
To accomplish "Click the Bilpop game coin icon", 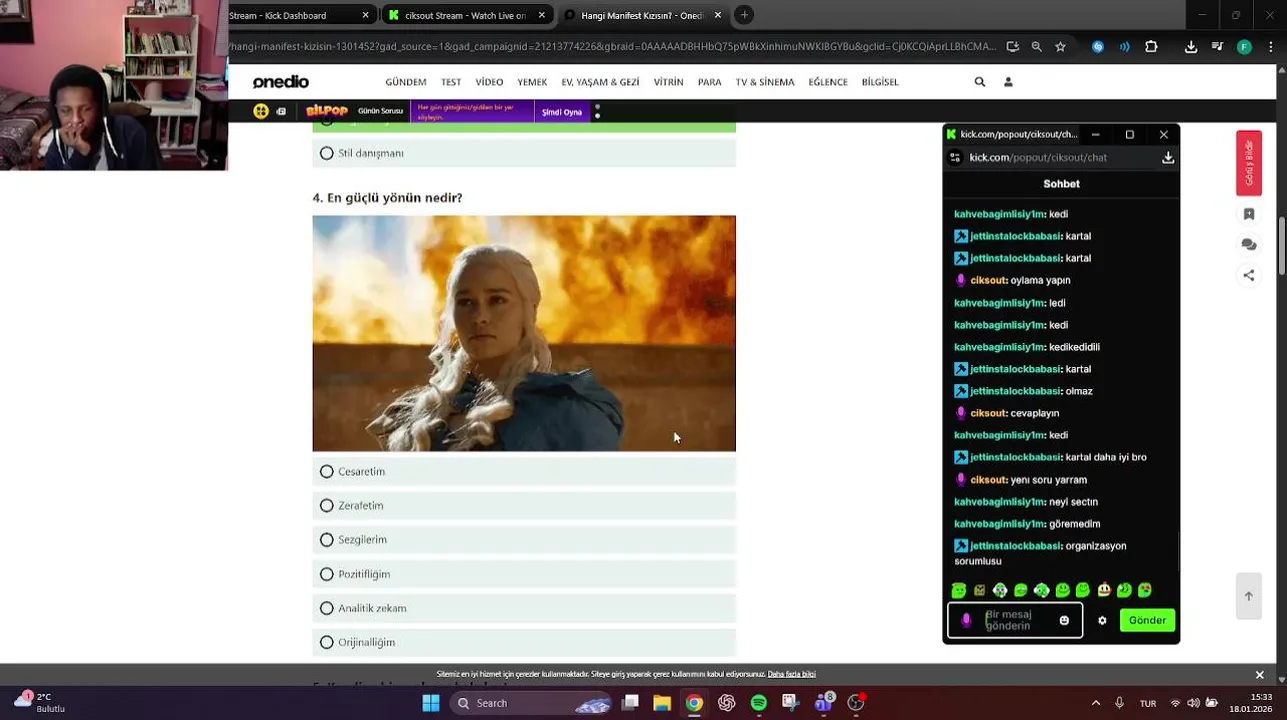I will (261, 111).
